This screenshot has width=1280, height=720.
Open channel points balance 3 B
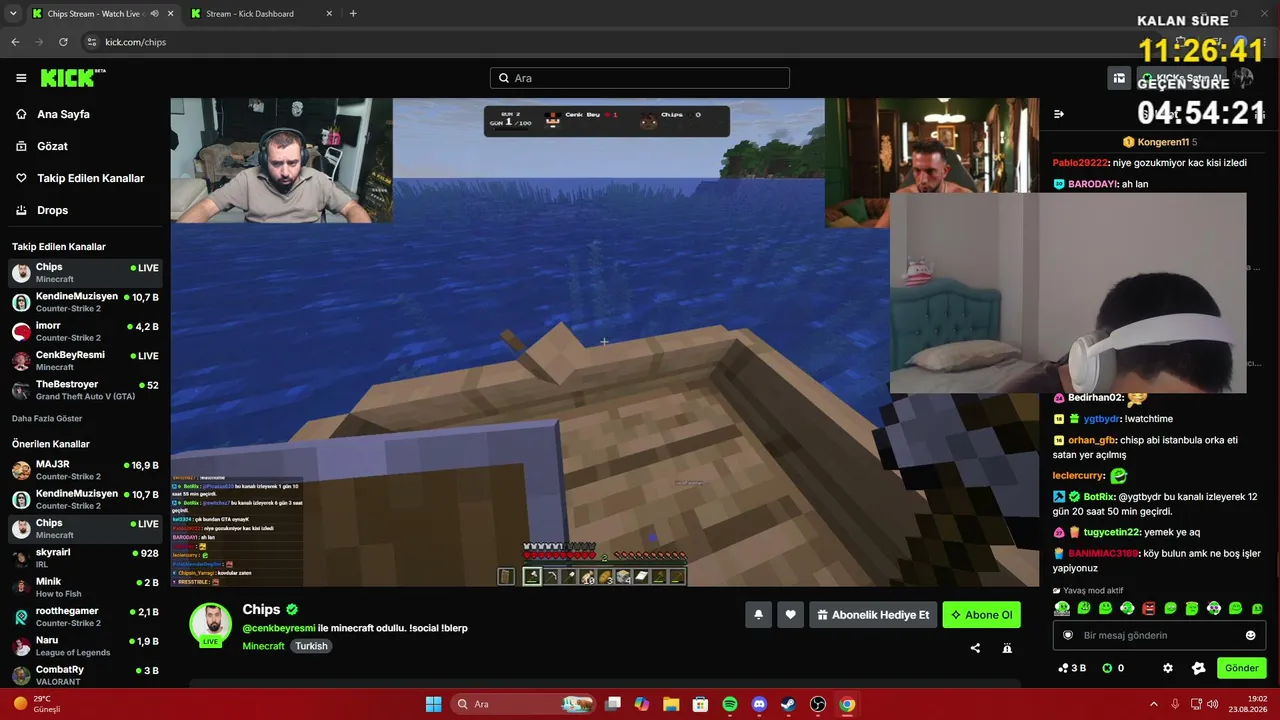coord(1072,668)
